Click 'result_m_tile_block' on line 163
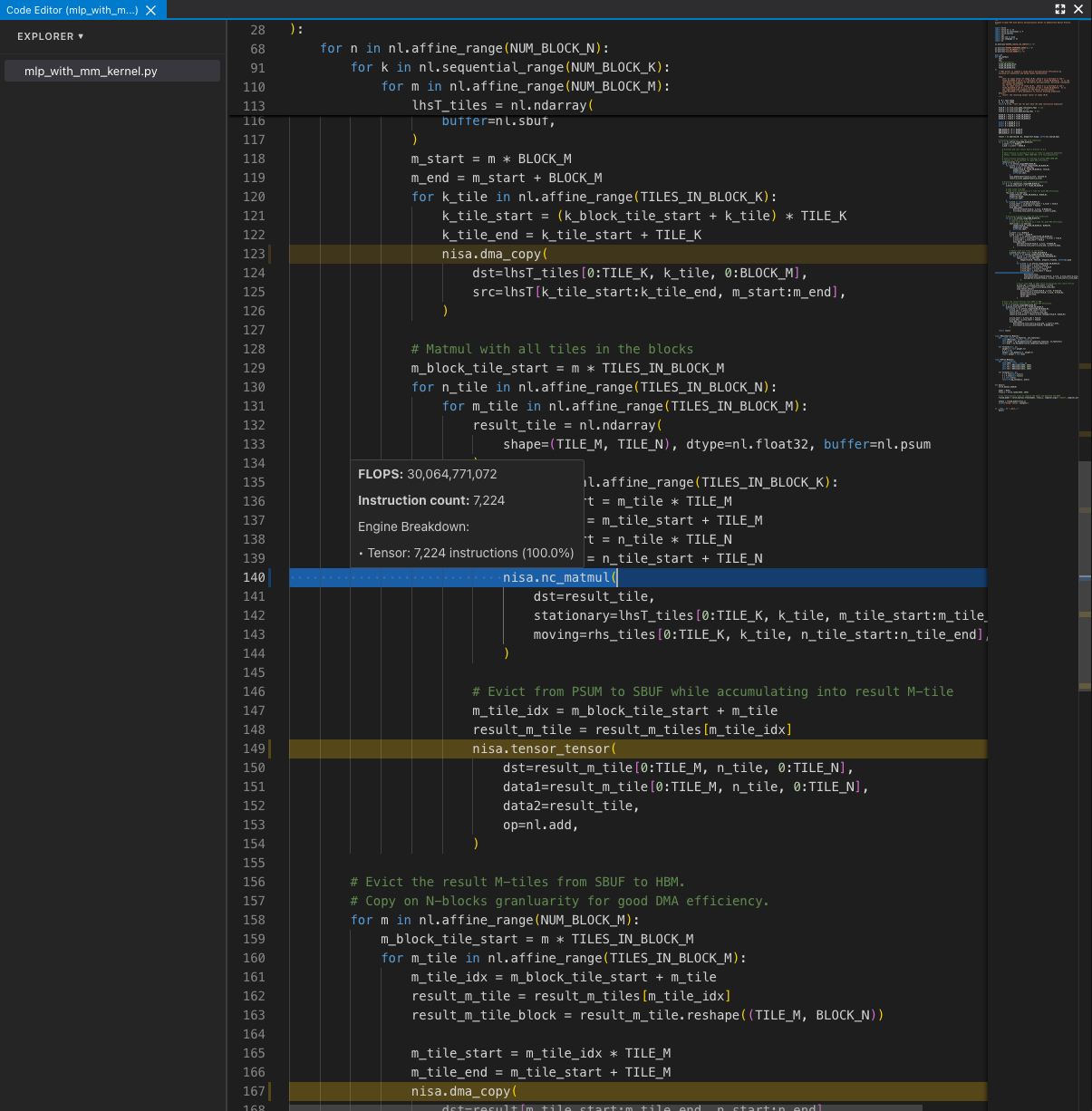This screenshot has width=1092, height=1111. pos(484,1015)
